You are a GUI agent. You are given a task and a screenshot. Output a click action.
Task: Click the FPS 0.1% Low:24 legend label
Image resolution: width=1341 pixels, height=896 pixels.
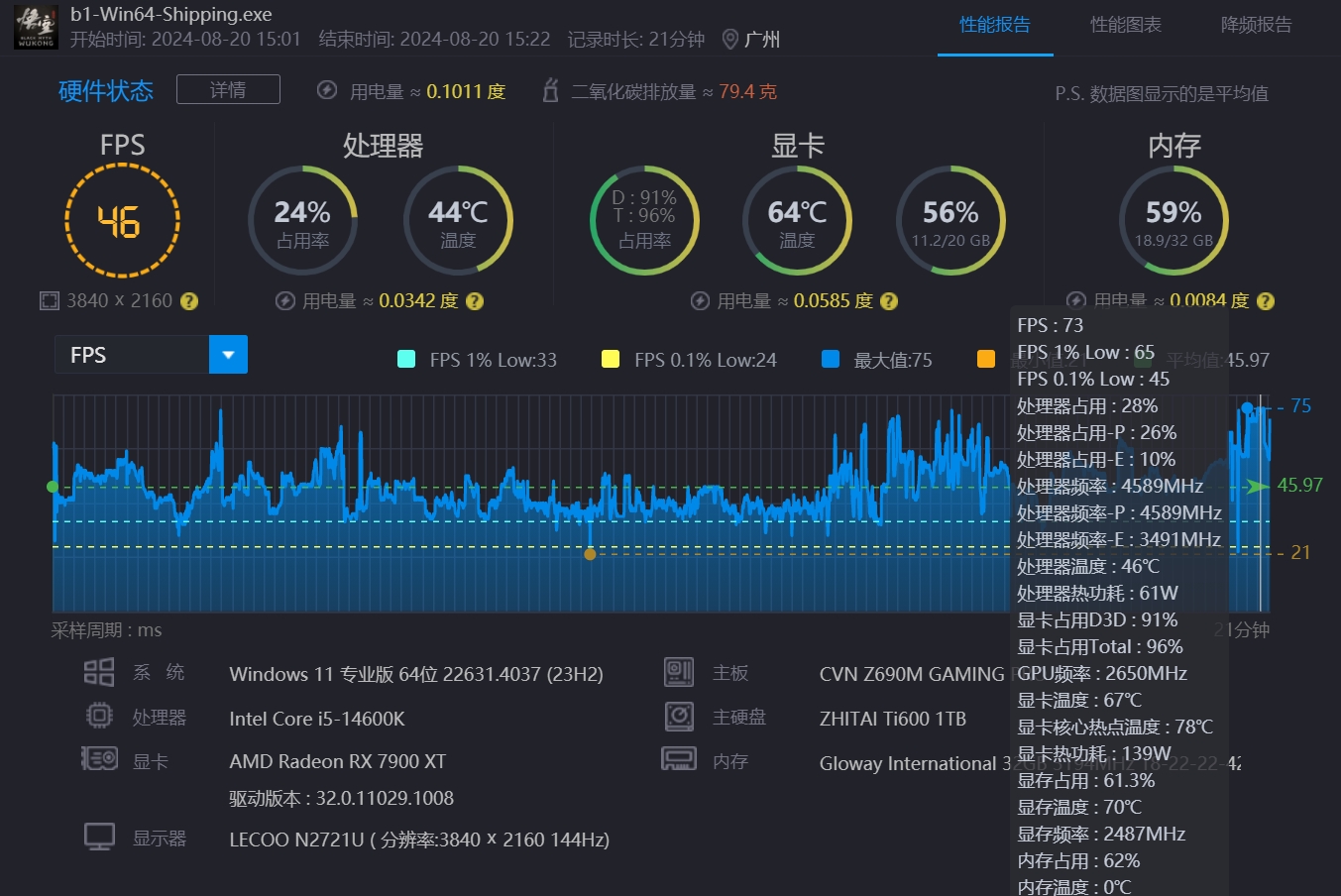(706, 360)
